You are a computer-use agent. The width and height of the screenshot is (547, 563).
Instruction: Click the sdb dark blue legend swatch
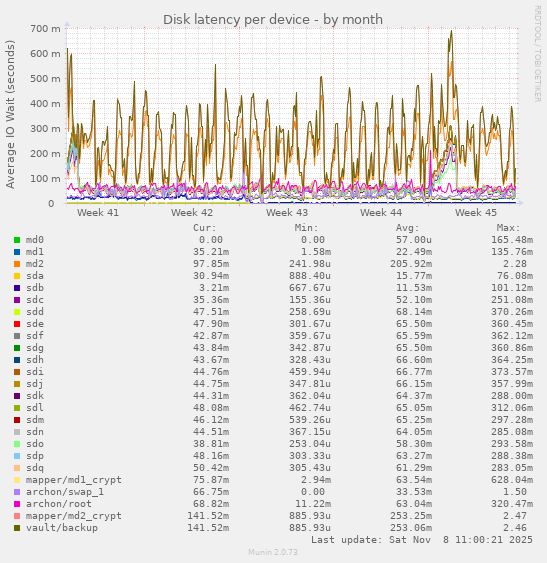(x=17, y=288)
